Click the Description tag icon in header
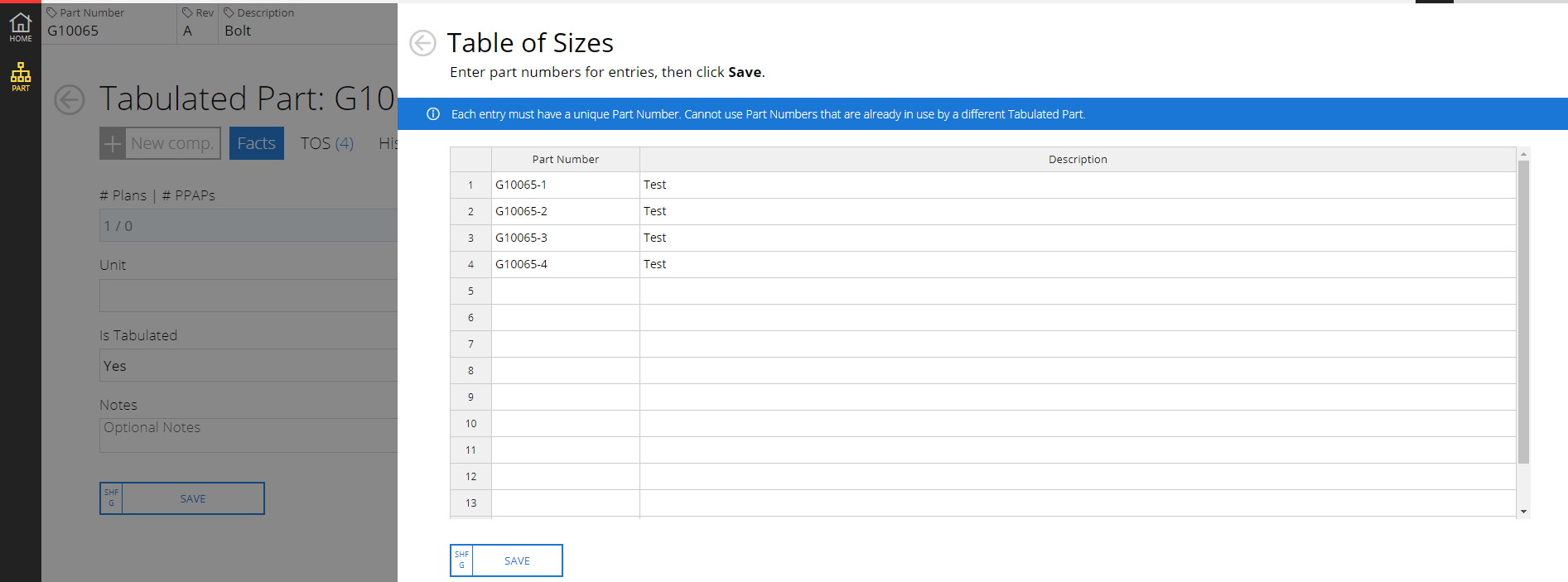 click(229, 12)
